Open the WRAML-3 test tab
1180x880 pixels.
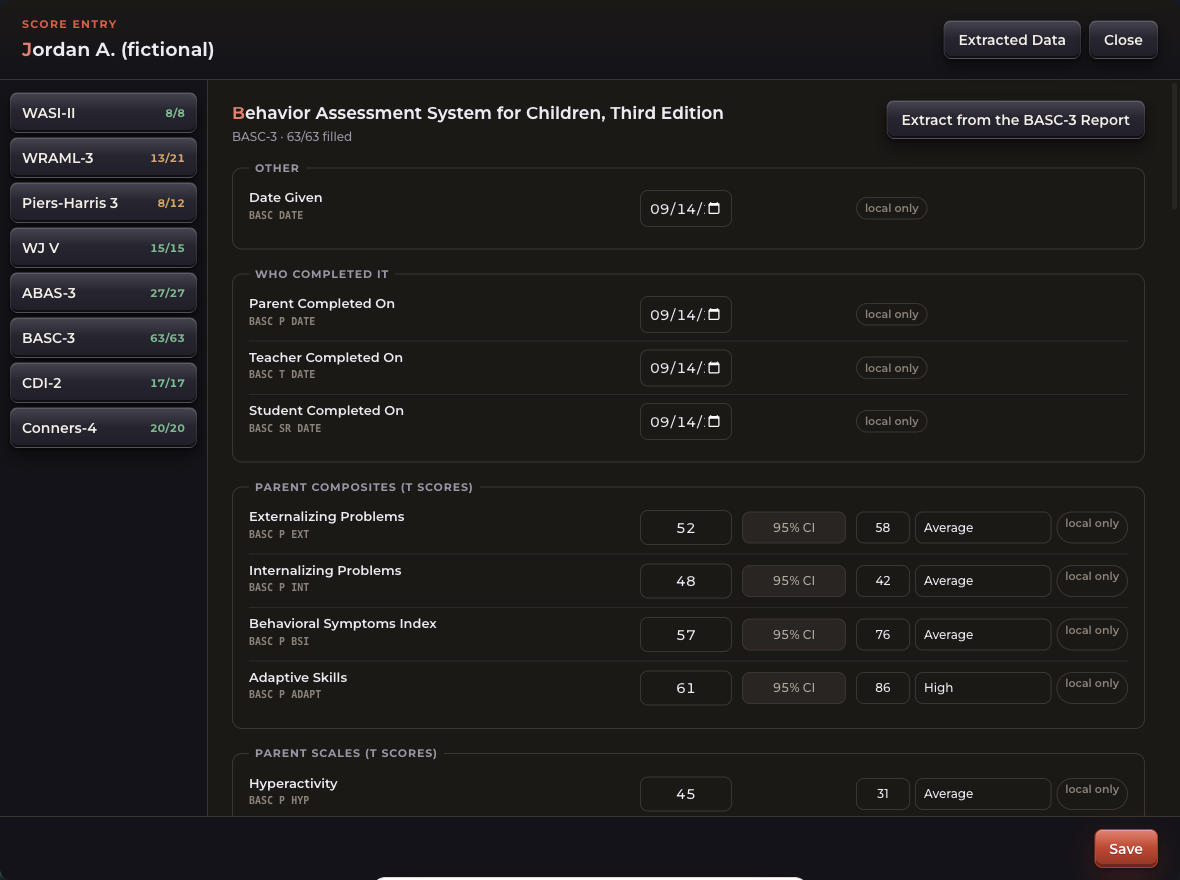click(103, 158)
